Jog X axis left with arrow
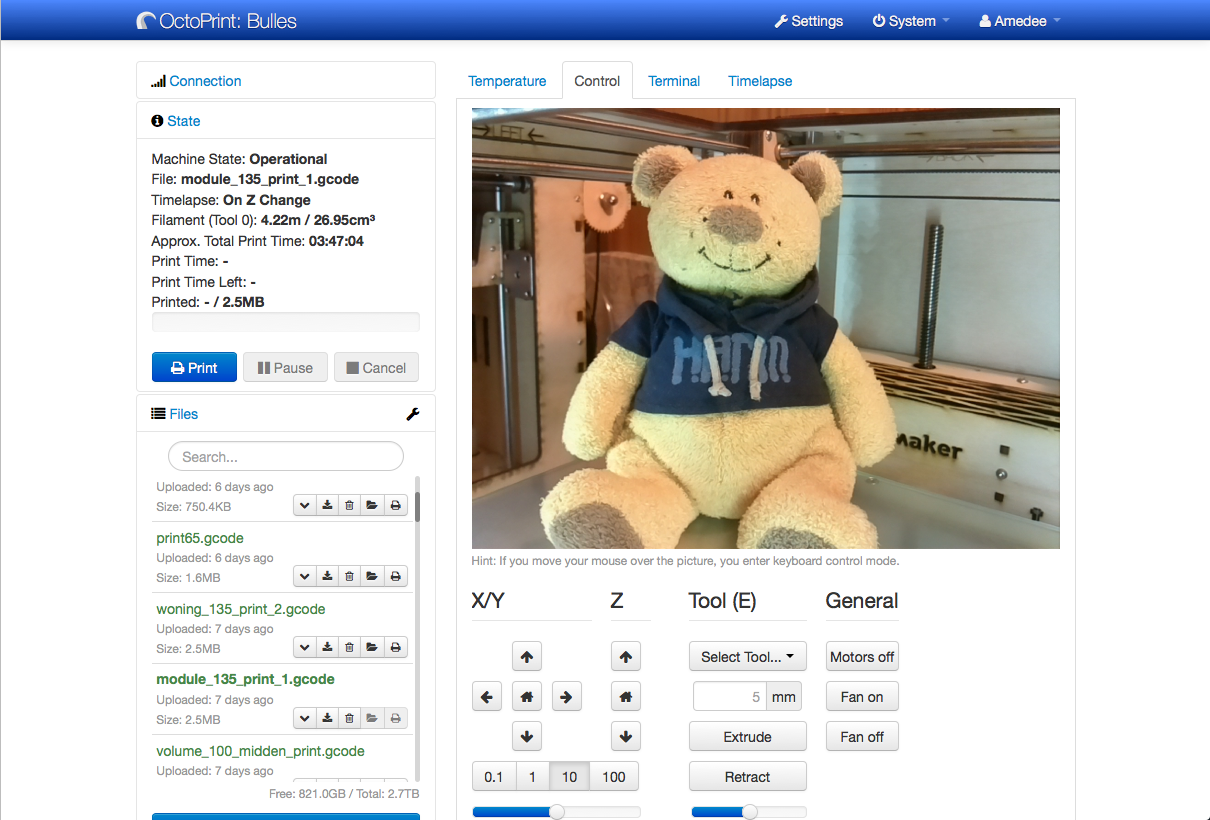The image size is (1210, 820). (x=487, y=697)
